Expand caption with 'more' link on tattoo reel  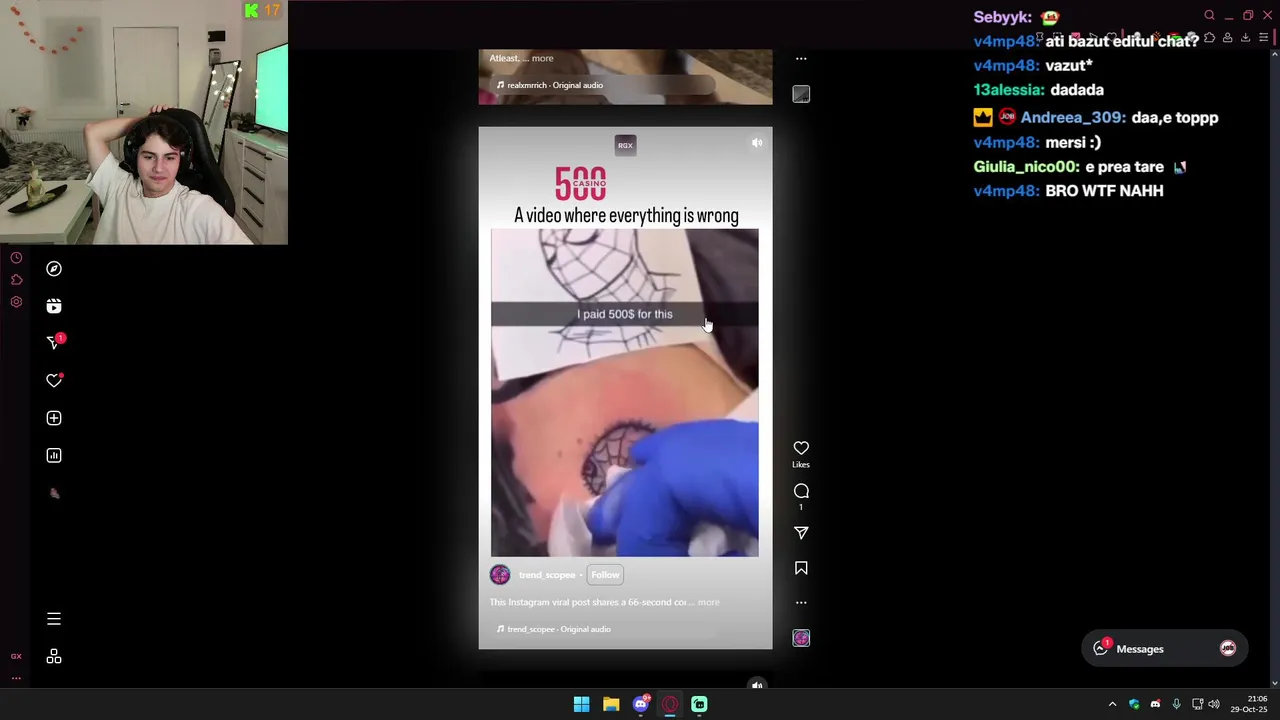(x=708, y=602)
